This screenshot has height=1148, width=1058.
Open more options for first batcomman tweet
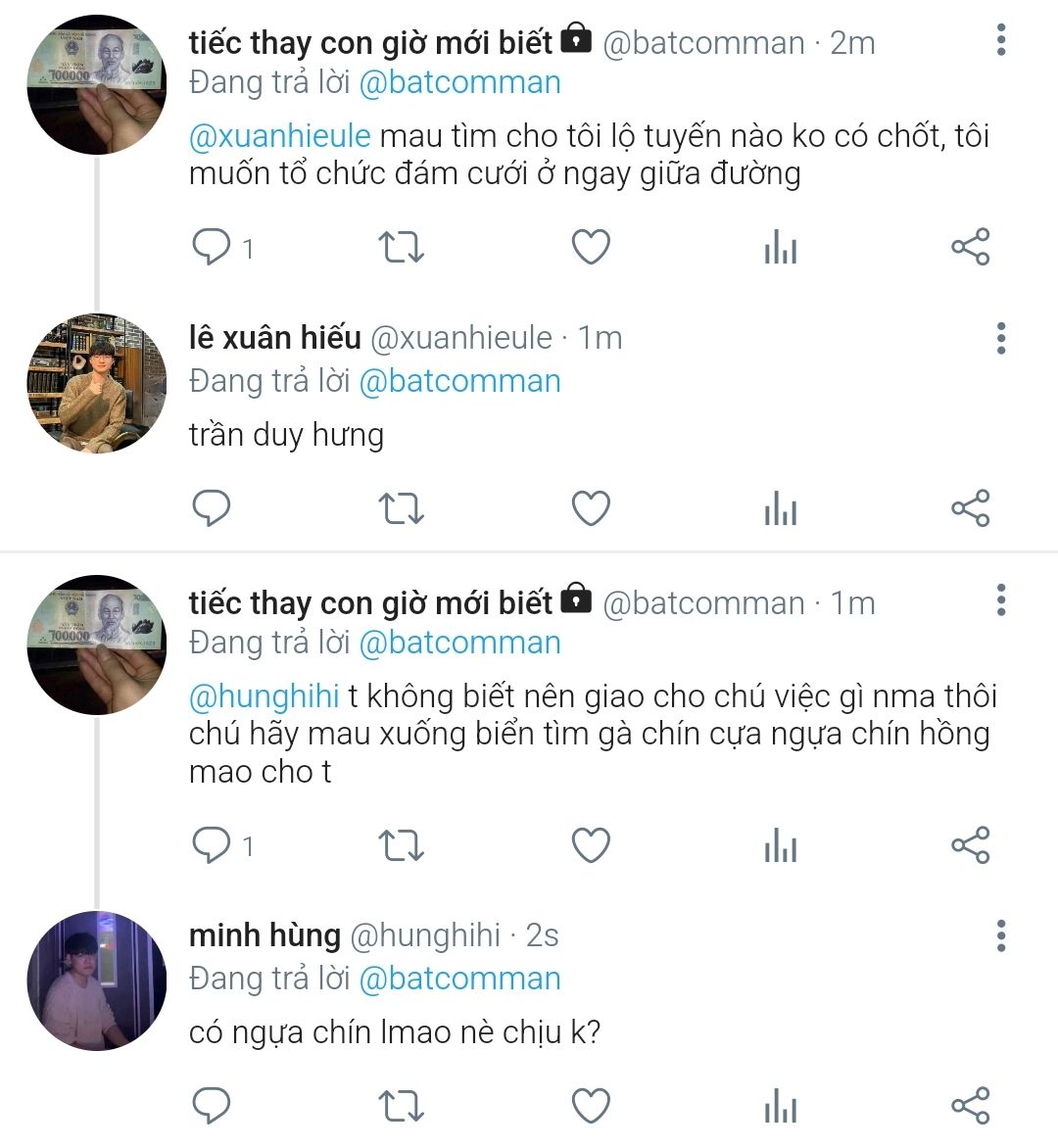pos(1000,40)
